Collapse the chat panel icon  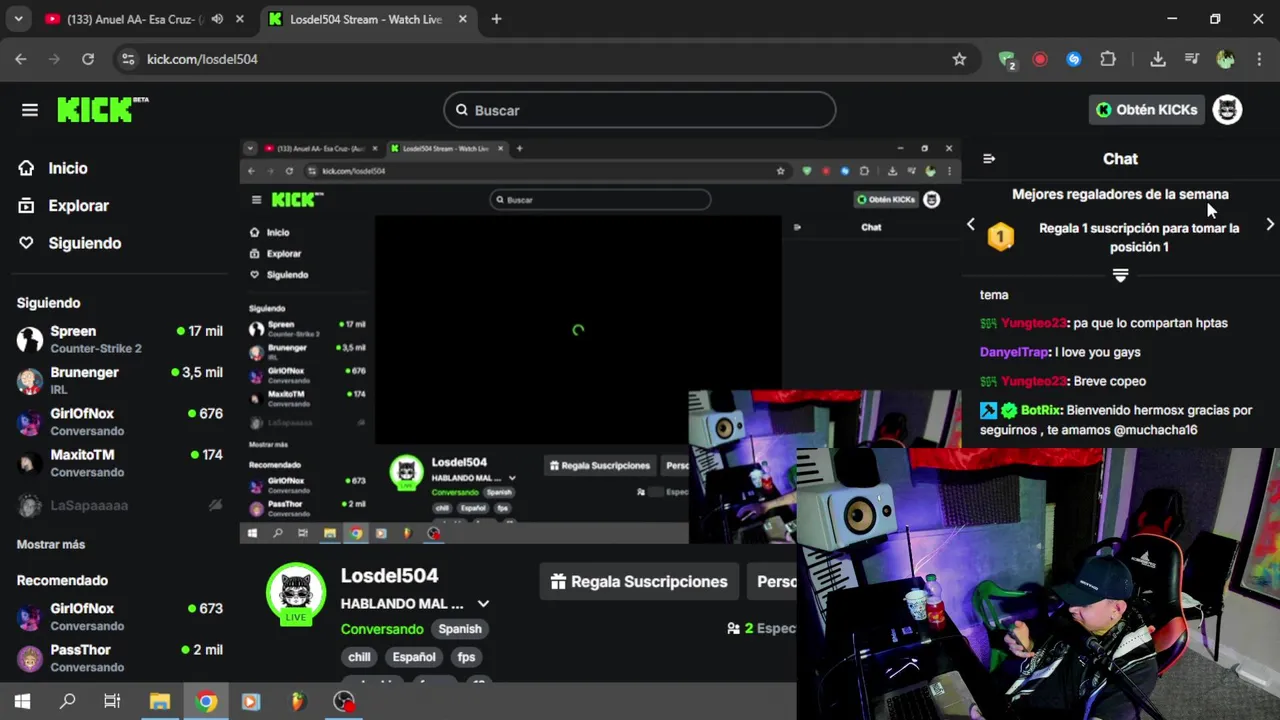point(989,159)
